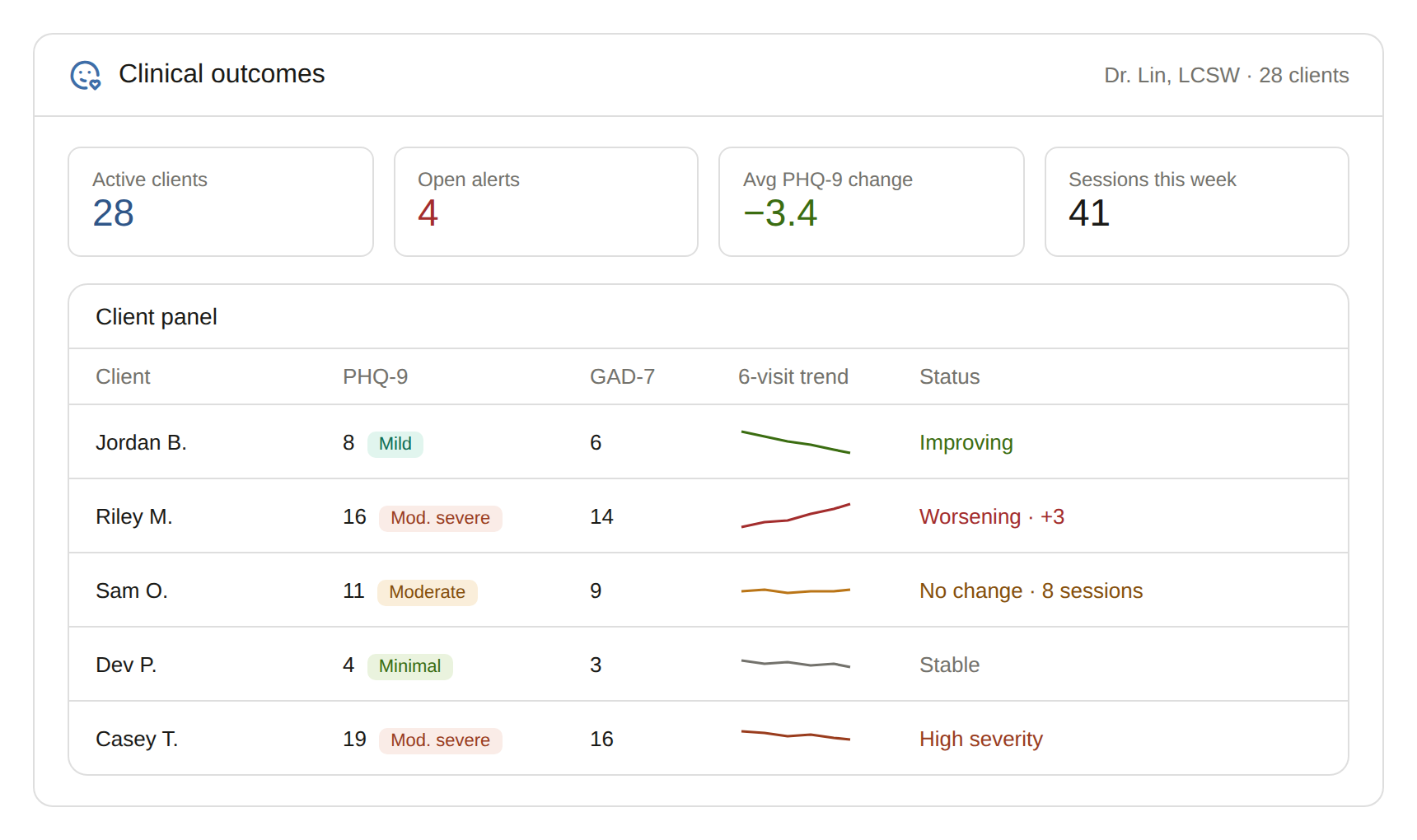1417x840 pixels.
Task: Open the Avg PHQ-9 change card
Action: tap(872, 202)
